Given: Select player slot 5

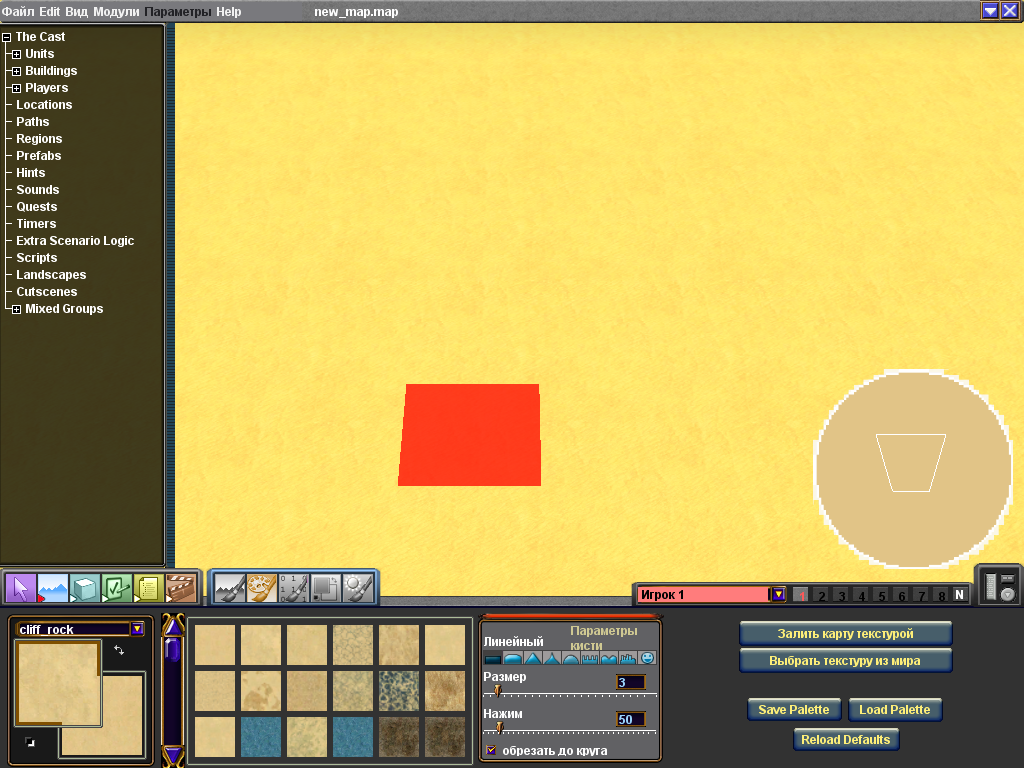Looking at the screenshot, I should point(882,595).
